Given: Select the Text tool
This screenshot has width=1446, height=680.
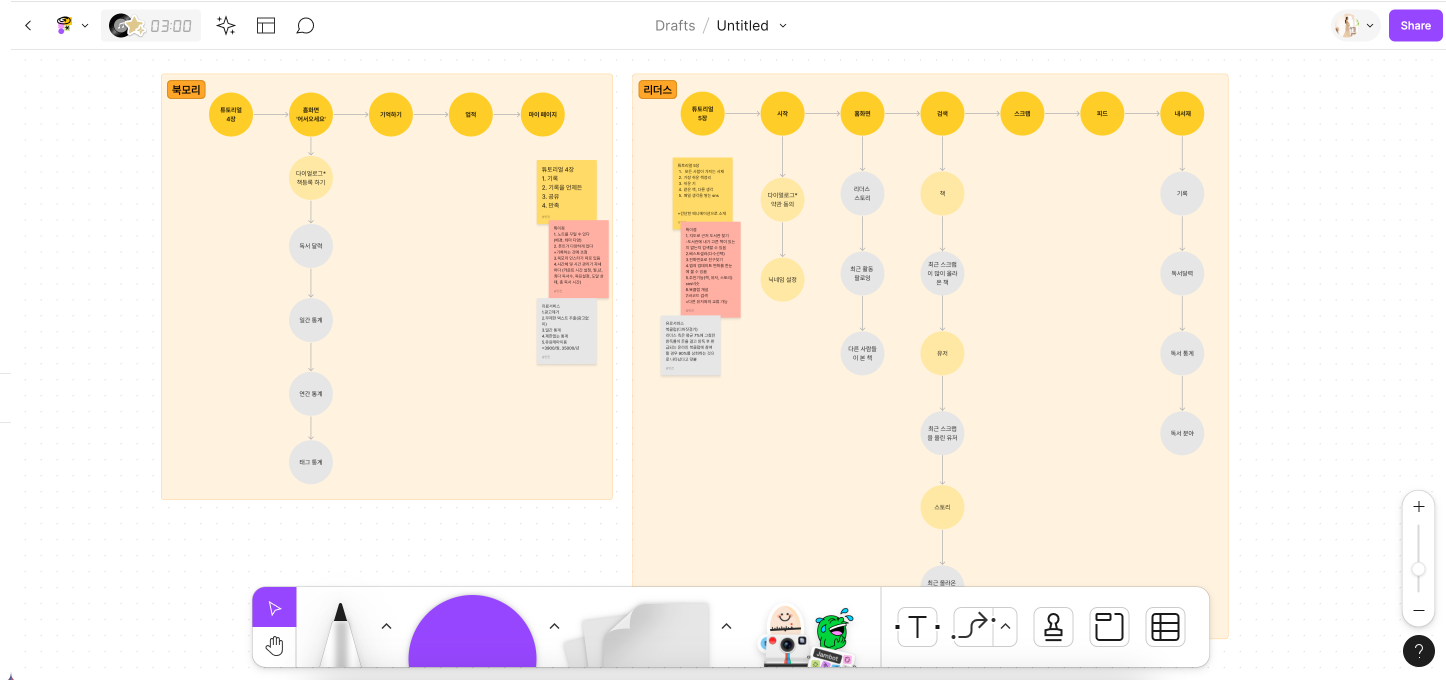Looking at the screenshot, I should 917,627.
